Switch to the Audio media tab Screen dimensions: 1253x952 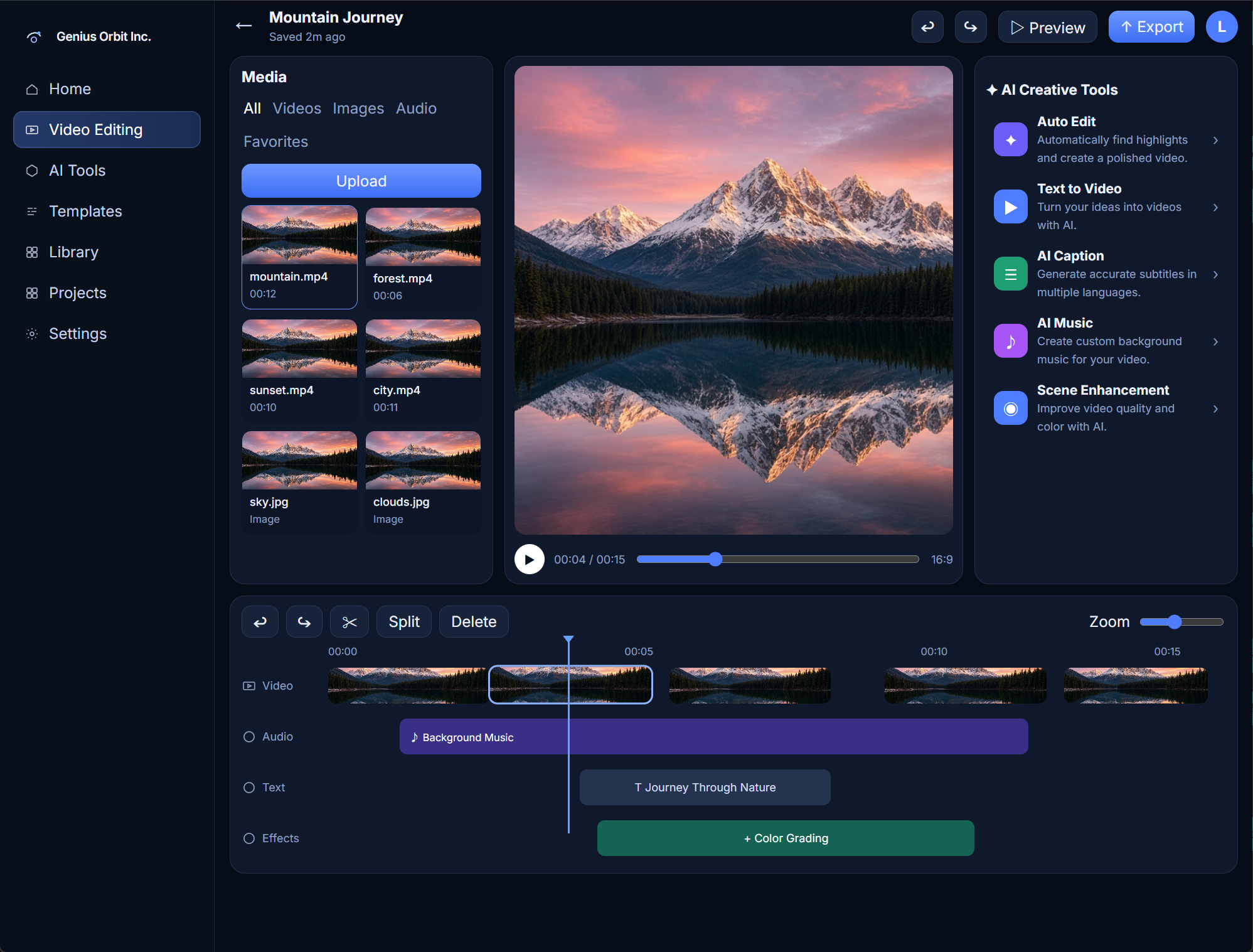click(x=416, y=109)
